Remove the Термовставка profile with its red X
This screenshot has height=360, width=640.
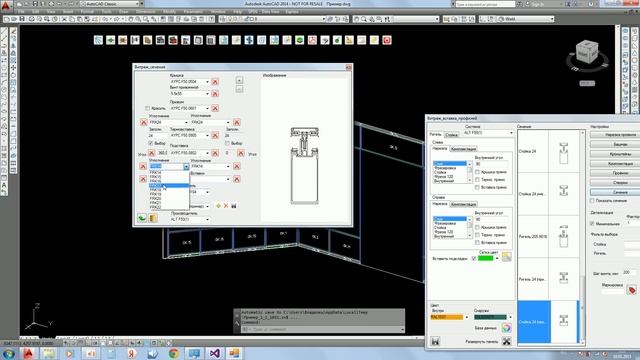point(215,135)
